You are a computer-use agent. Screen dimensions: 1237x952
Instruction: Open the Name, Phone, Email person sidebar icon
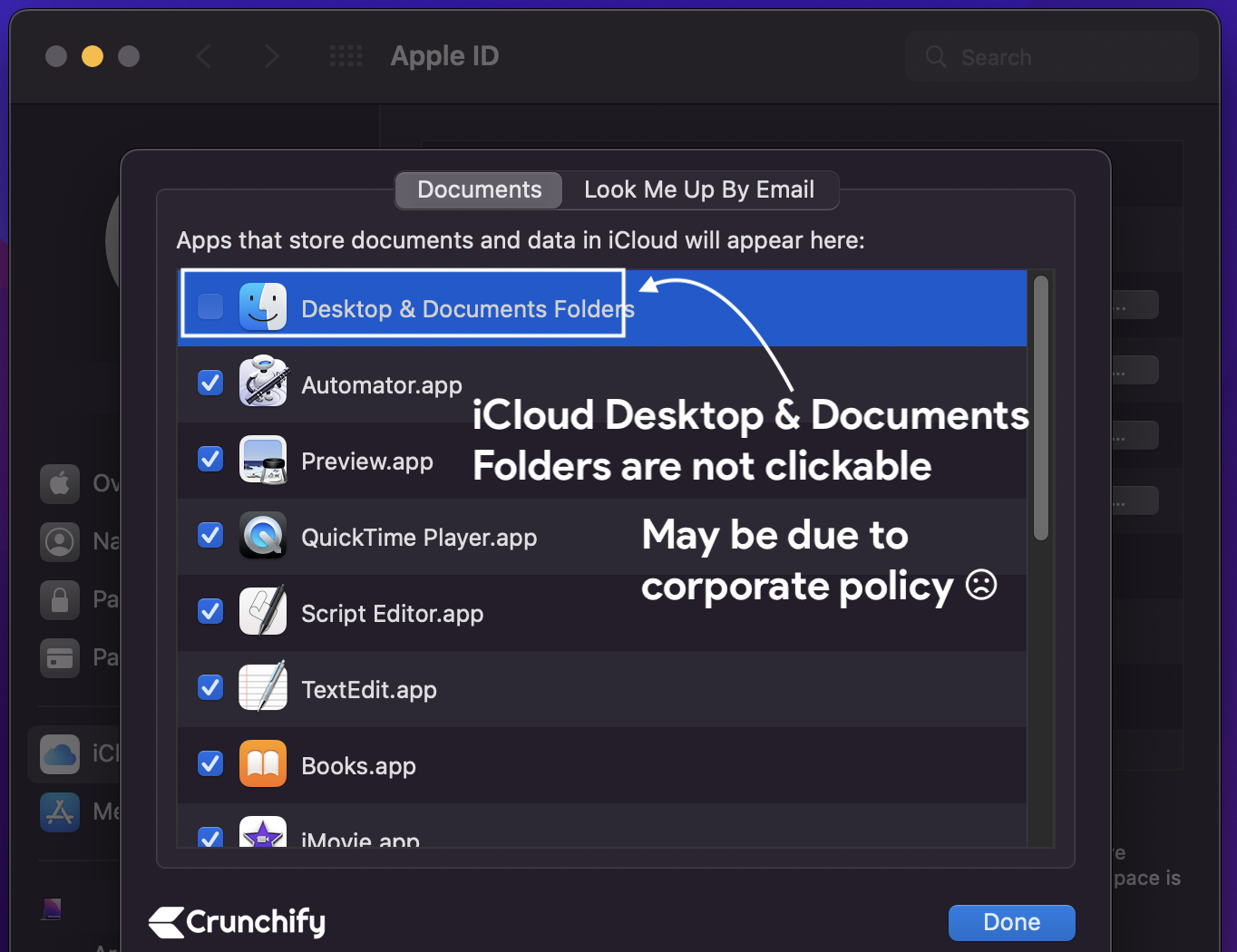click(60, 541)
